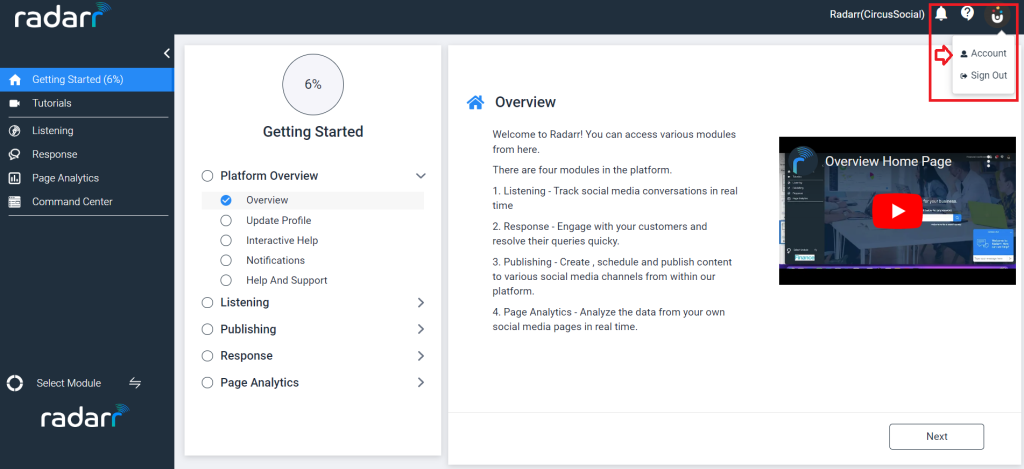Select the Notifications step circle

pos(226,260)
